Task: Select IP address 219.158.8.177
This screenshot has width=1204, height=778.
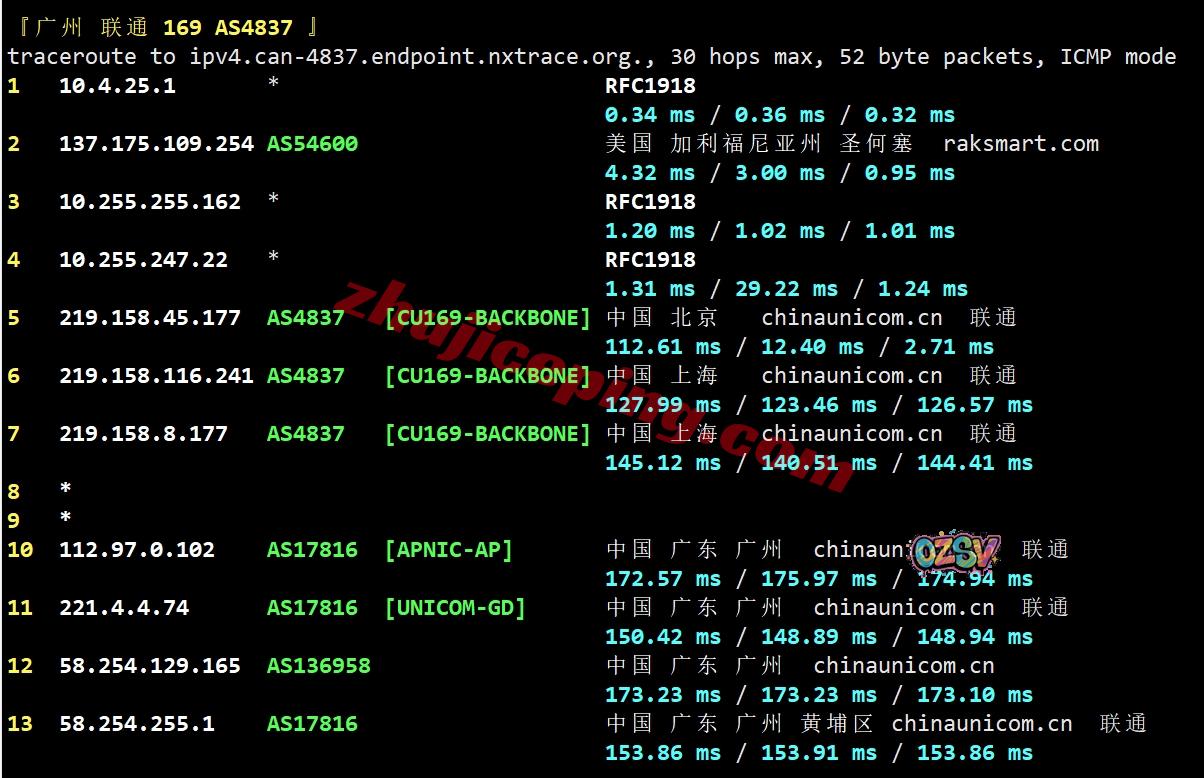Action: 143,434
